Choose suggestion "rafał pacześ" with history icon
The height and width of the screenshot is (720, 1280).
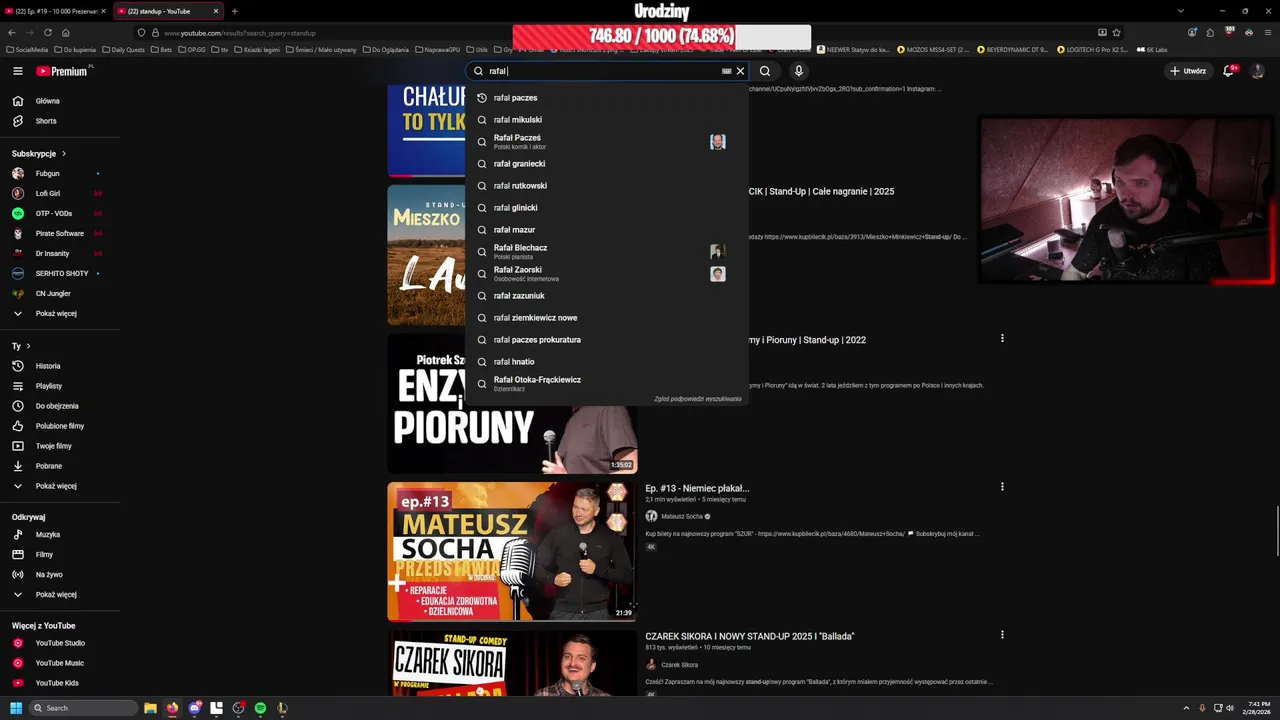click(606, 98)
